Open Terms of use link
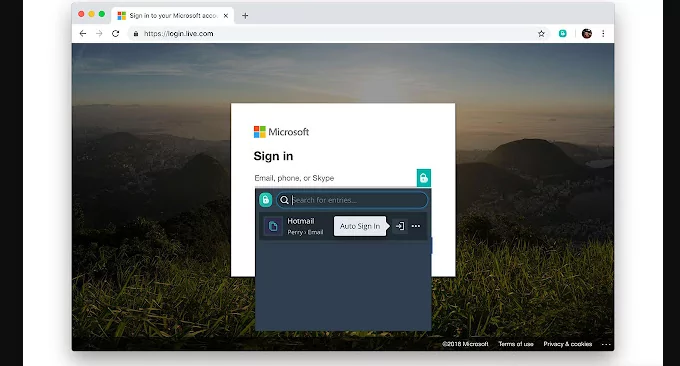 point(516,344)
